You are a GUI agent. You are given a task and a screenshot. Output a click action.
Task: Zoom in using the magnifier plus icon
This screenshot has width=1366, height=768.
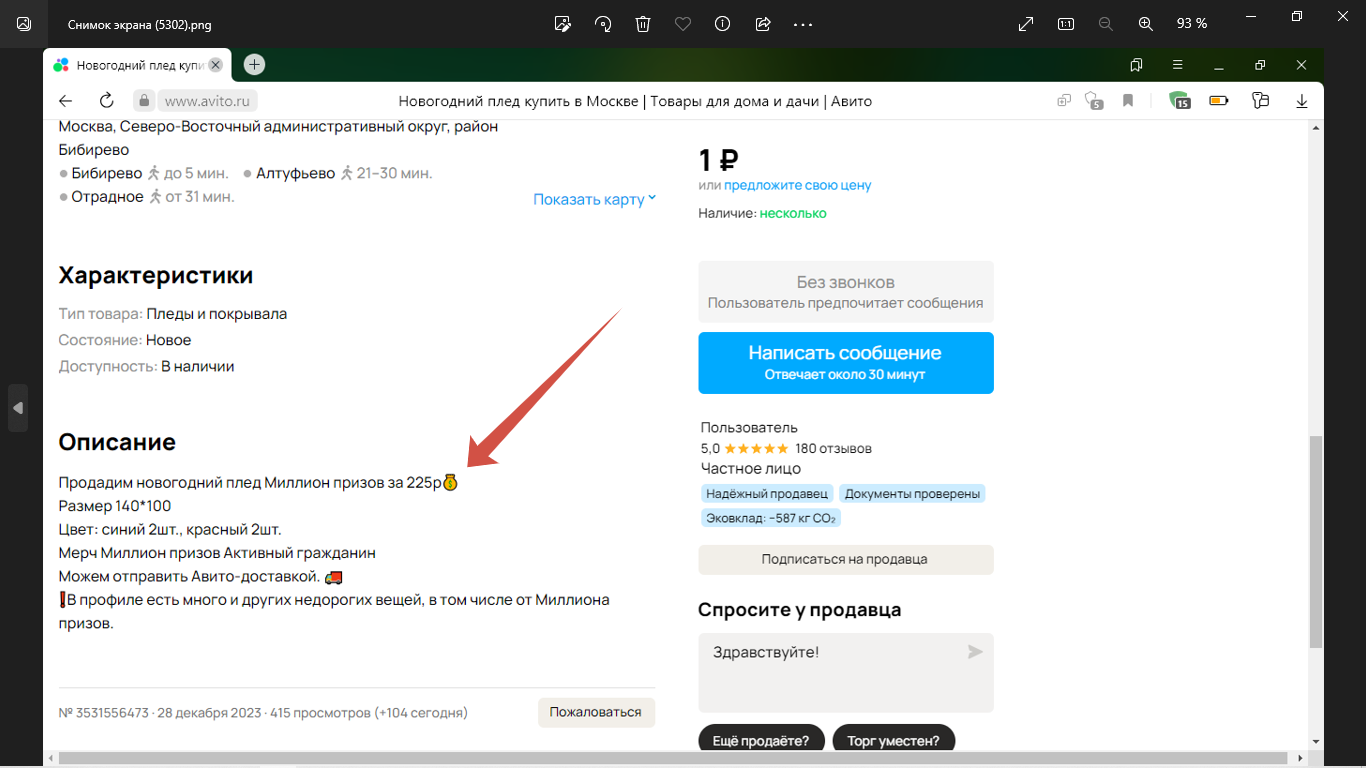(x=1146, y=24)
